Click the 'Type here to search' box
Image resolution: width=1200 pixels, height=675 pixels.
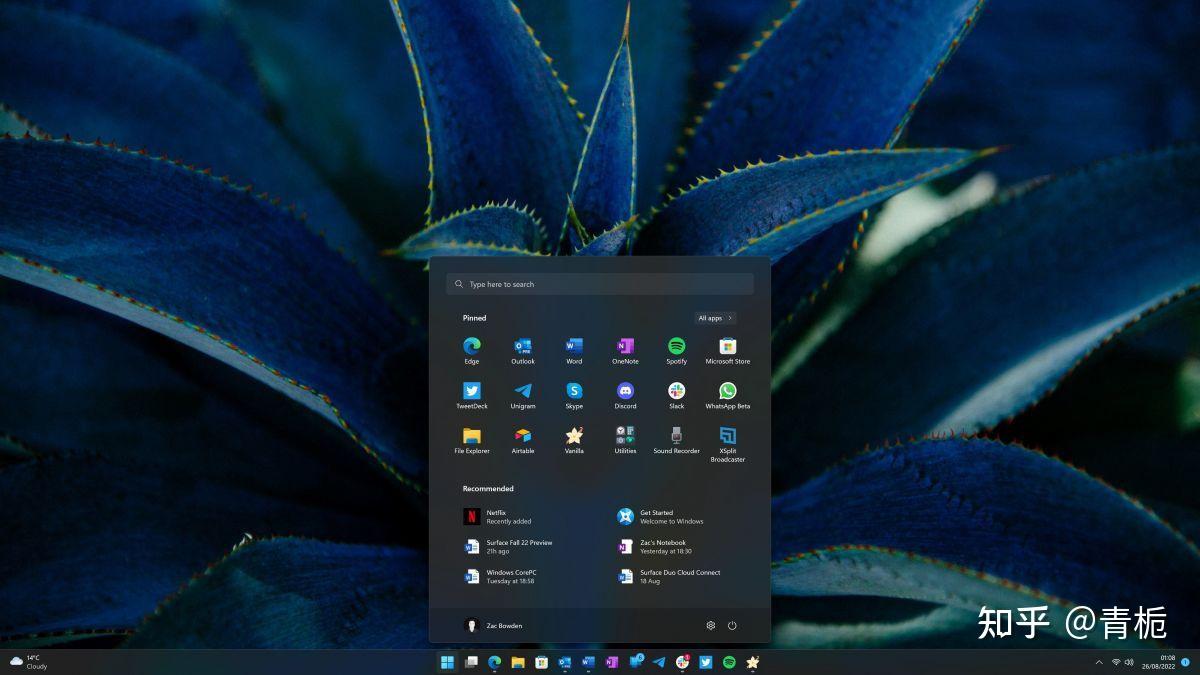(x=600, y=284)
